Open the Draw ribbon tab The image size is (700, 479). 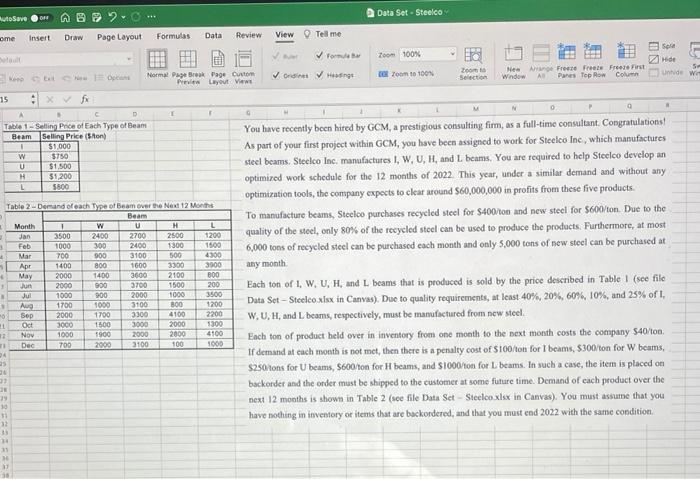tap(73, 37)
